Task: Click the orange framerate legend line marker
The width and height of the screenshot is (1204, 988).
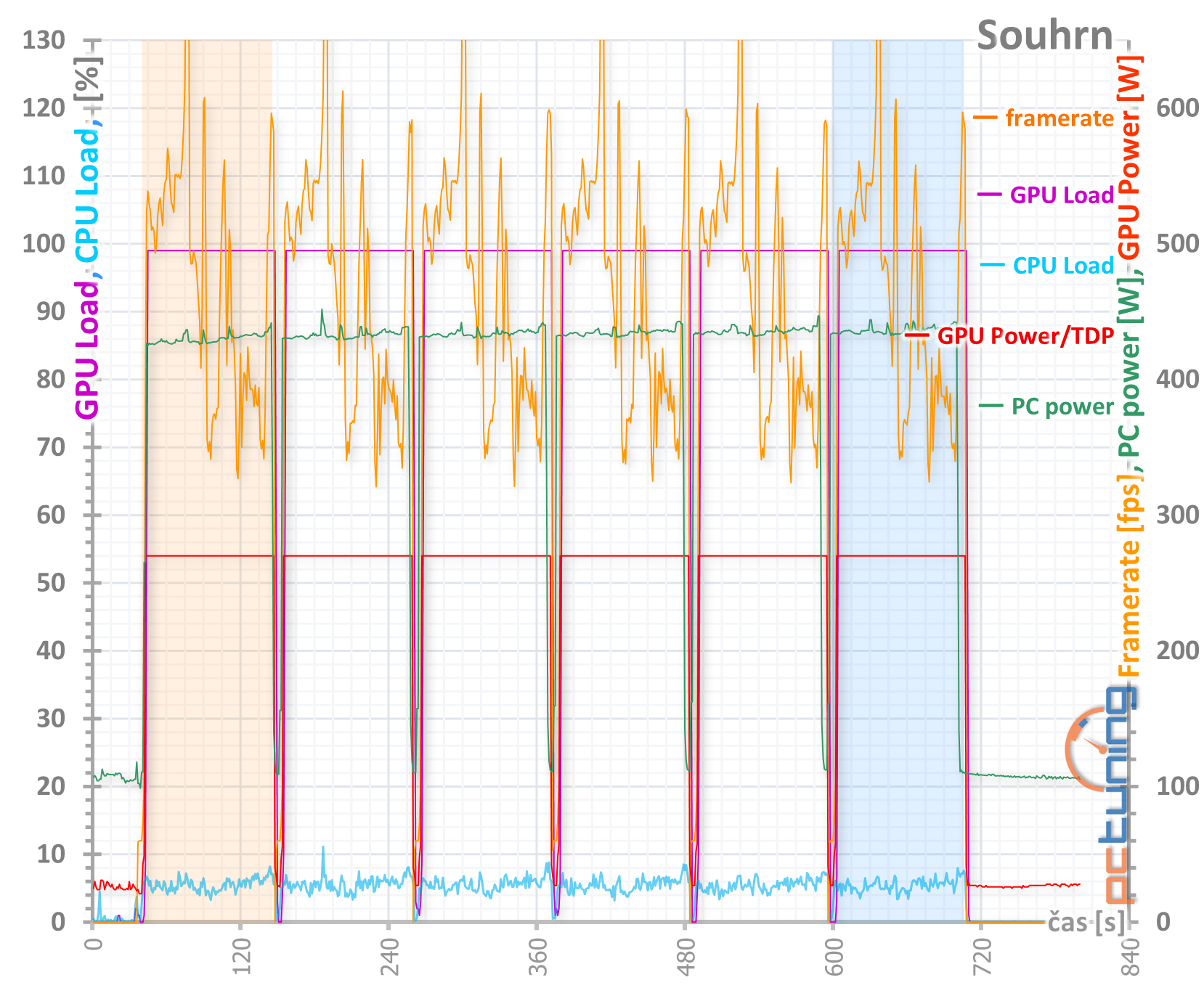Action: [986, 118]
